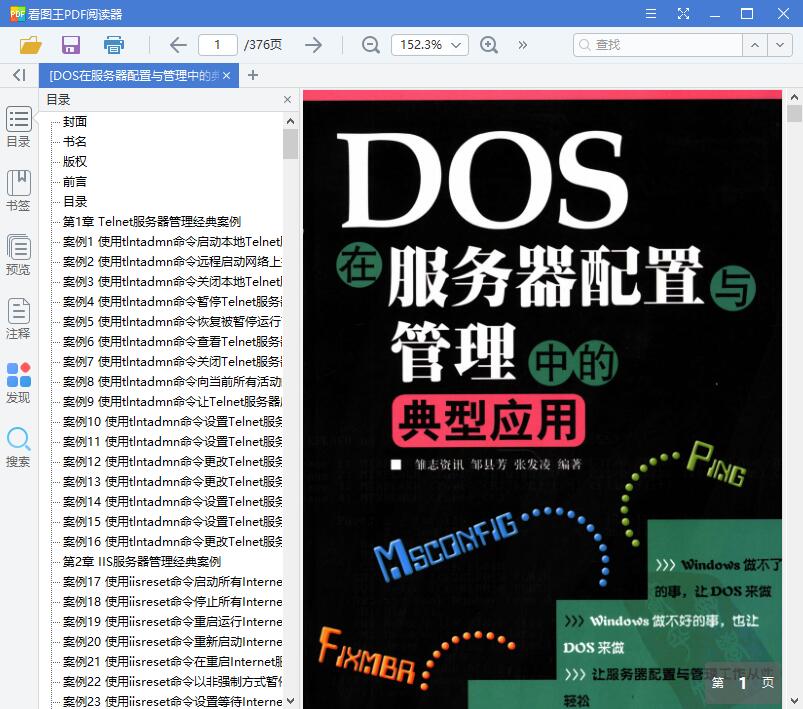Screen dimensions: 803x709
Task: Open the main menu hamburger icon
Action: 651,14
